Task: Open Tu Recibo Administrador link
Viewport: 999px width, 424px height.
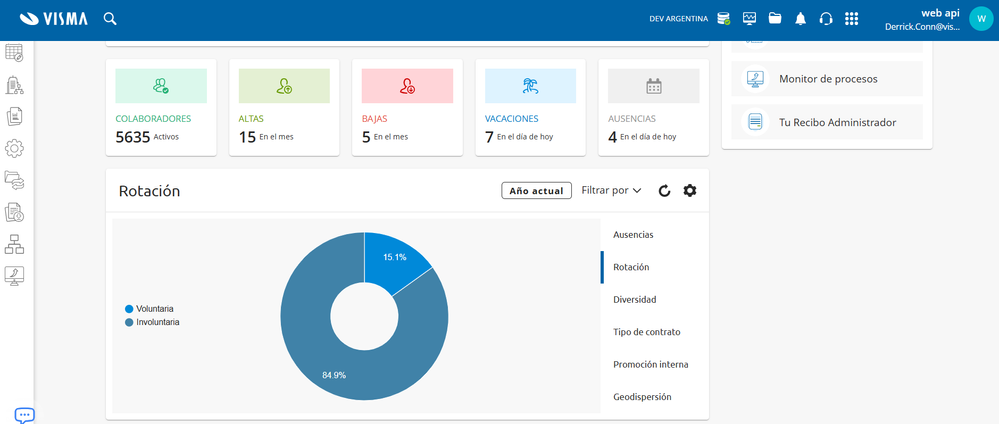Action: point(838,122)
